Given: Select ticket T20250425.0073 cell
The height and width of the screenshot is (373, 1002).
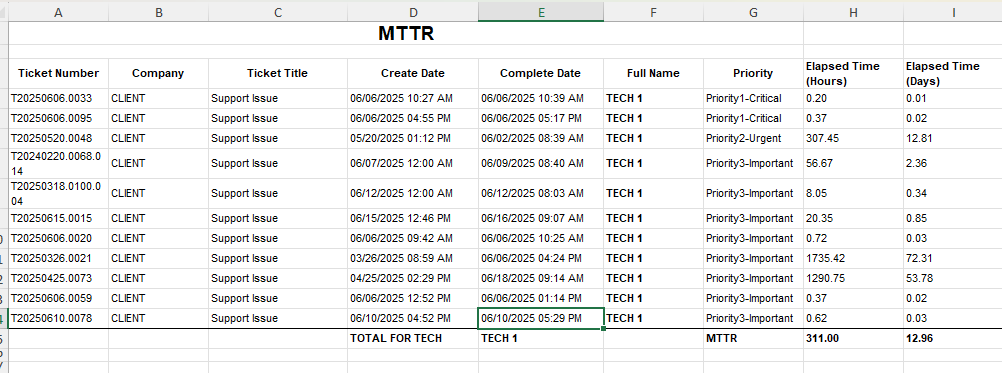Looking at the screenshot, I should (58, 278).
